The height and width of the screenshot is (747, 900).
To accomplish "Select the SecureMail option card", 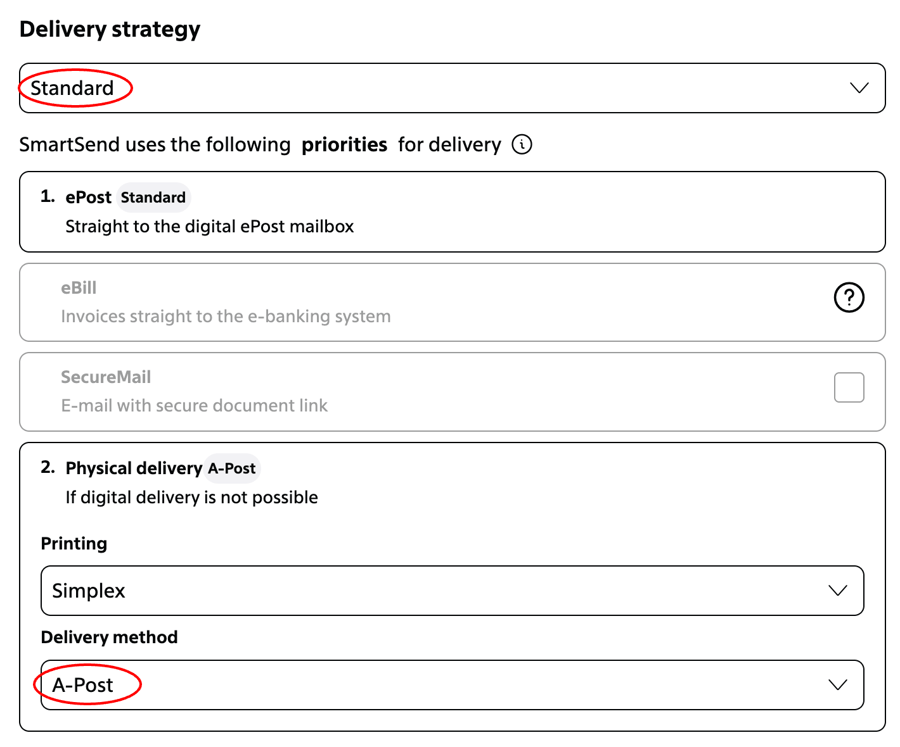I will (x=452, y=392).
